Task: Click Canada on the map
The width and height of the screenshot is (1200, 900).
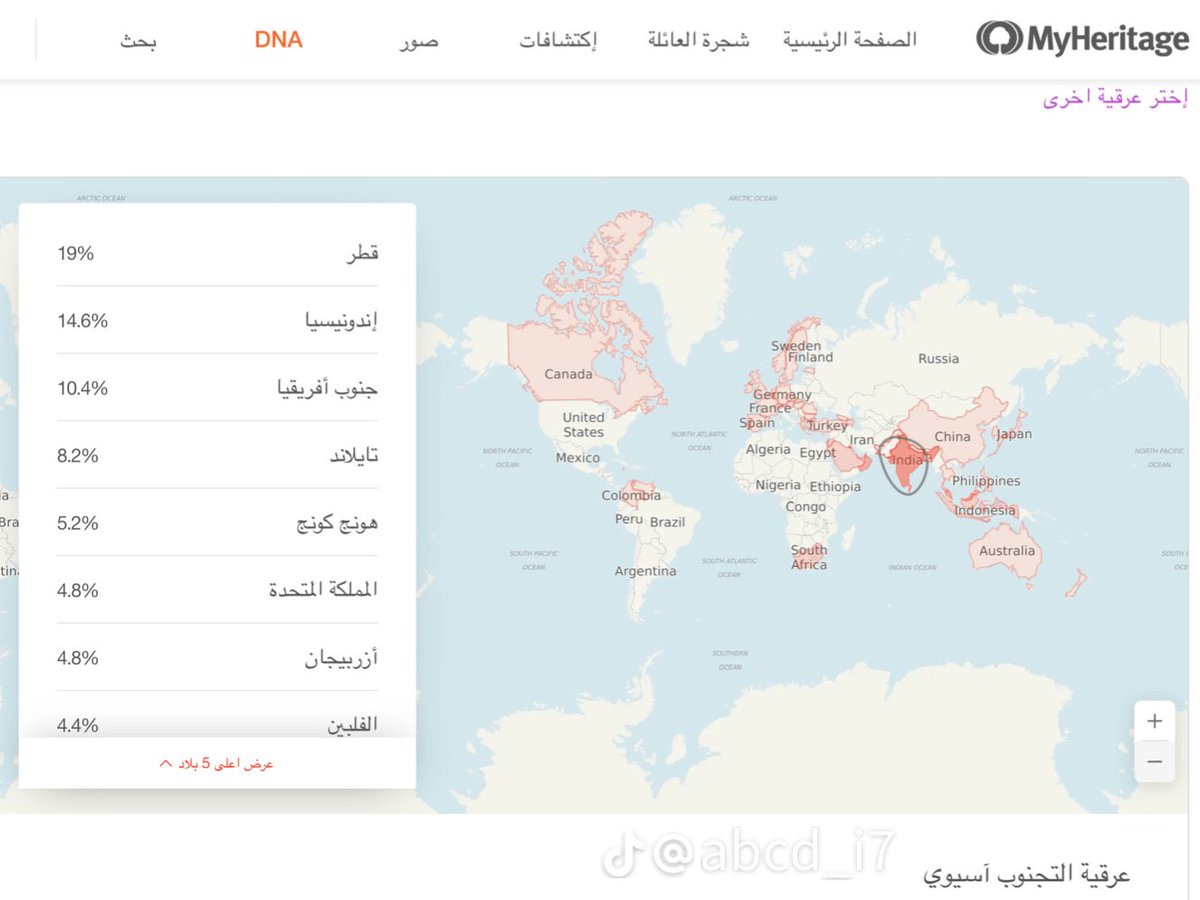Action: [x=568, y=374]
